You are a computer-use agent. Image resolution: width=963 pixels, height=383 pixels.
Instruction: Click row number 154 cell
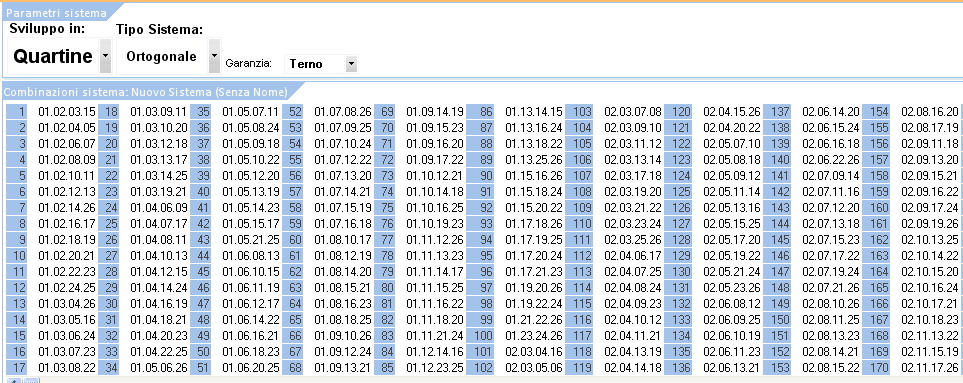876,112
